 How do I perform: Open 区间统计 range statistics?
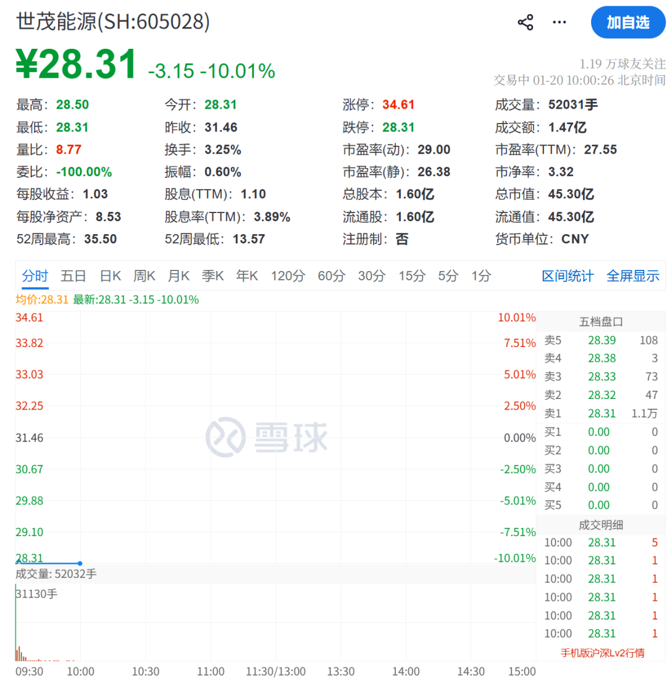pyautogui.click(x=567, y=276)
